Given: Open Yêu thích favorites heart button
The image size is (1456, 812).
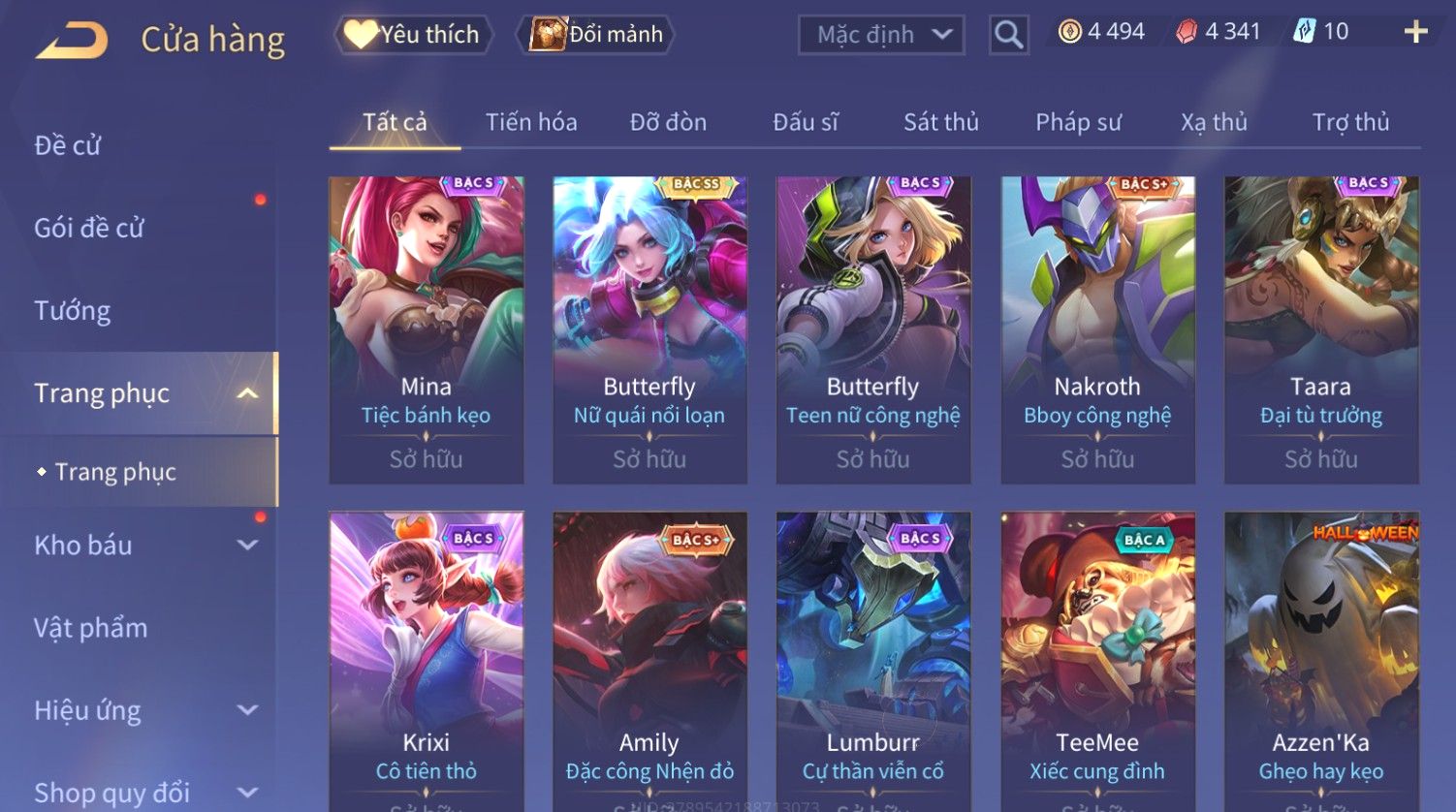Looking at the screenshot, I should tap(414, 35).
